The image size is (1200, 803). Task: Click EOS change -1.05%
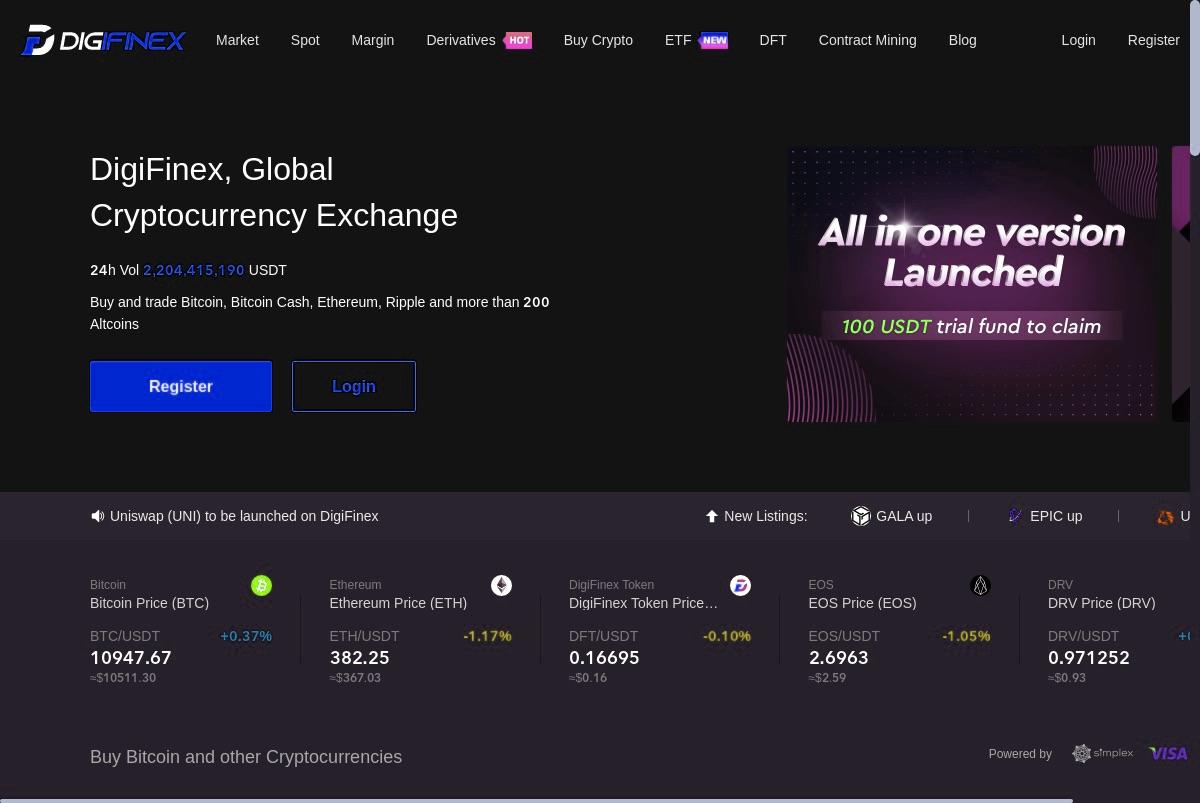(966, 636)
